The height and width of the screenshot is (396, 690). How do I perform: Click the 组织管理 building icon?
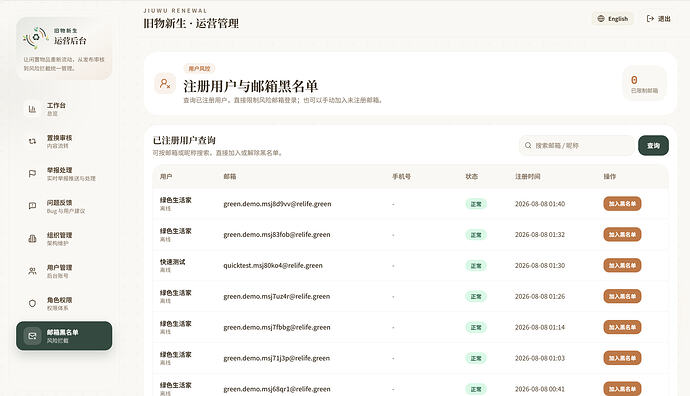pyautogui.click(x=32, y=238)
